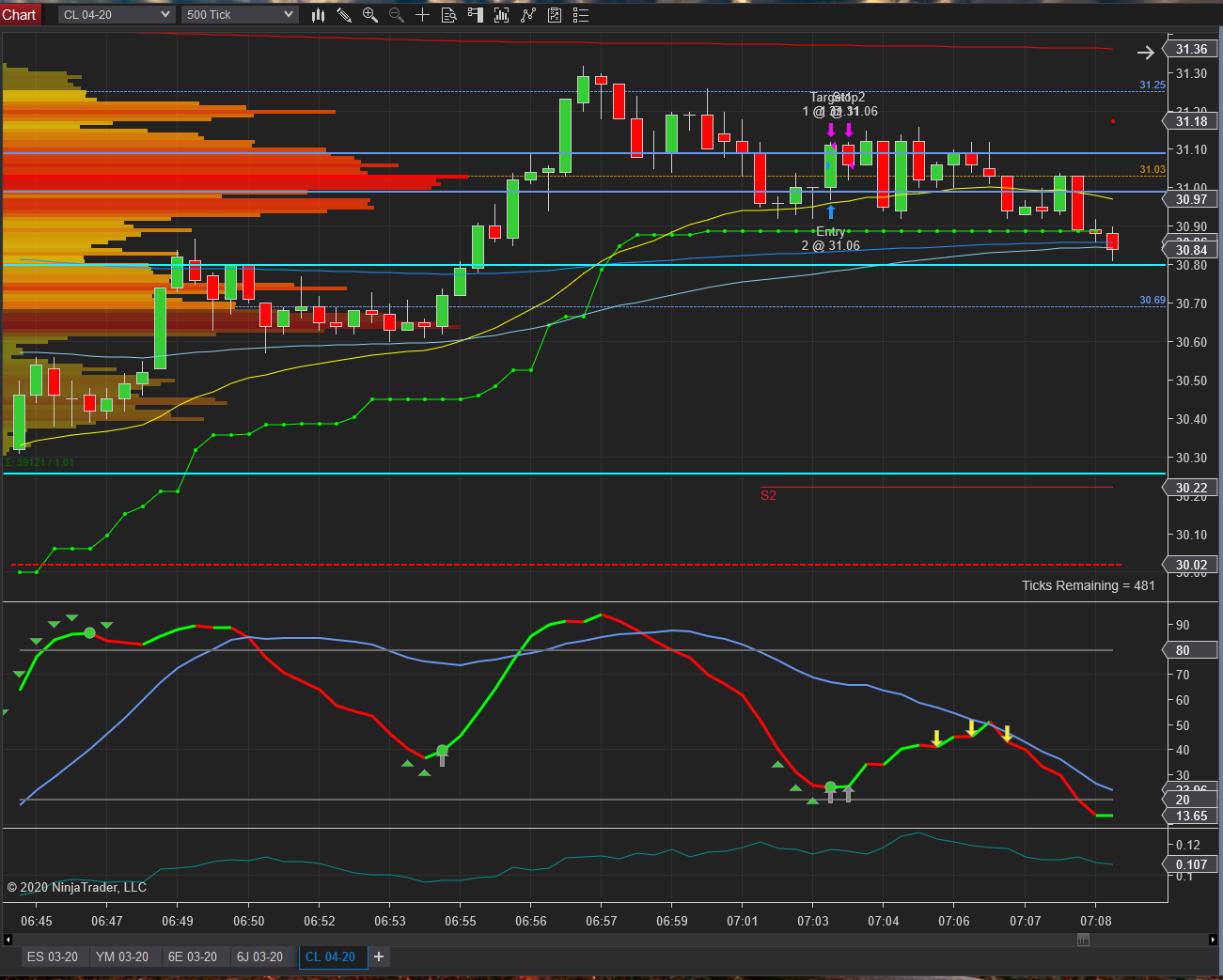Click the 31.25 level label
This screenshot has width=1223, height=980.
pyautogui.click(x=1152, y=85)
